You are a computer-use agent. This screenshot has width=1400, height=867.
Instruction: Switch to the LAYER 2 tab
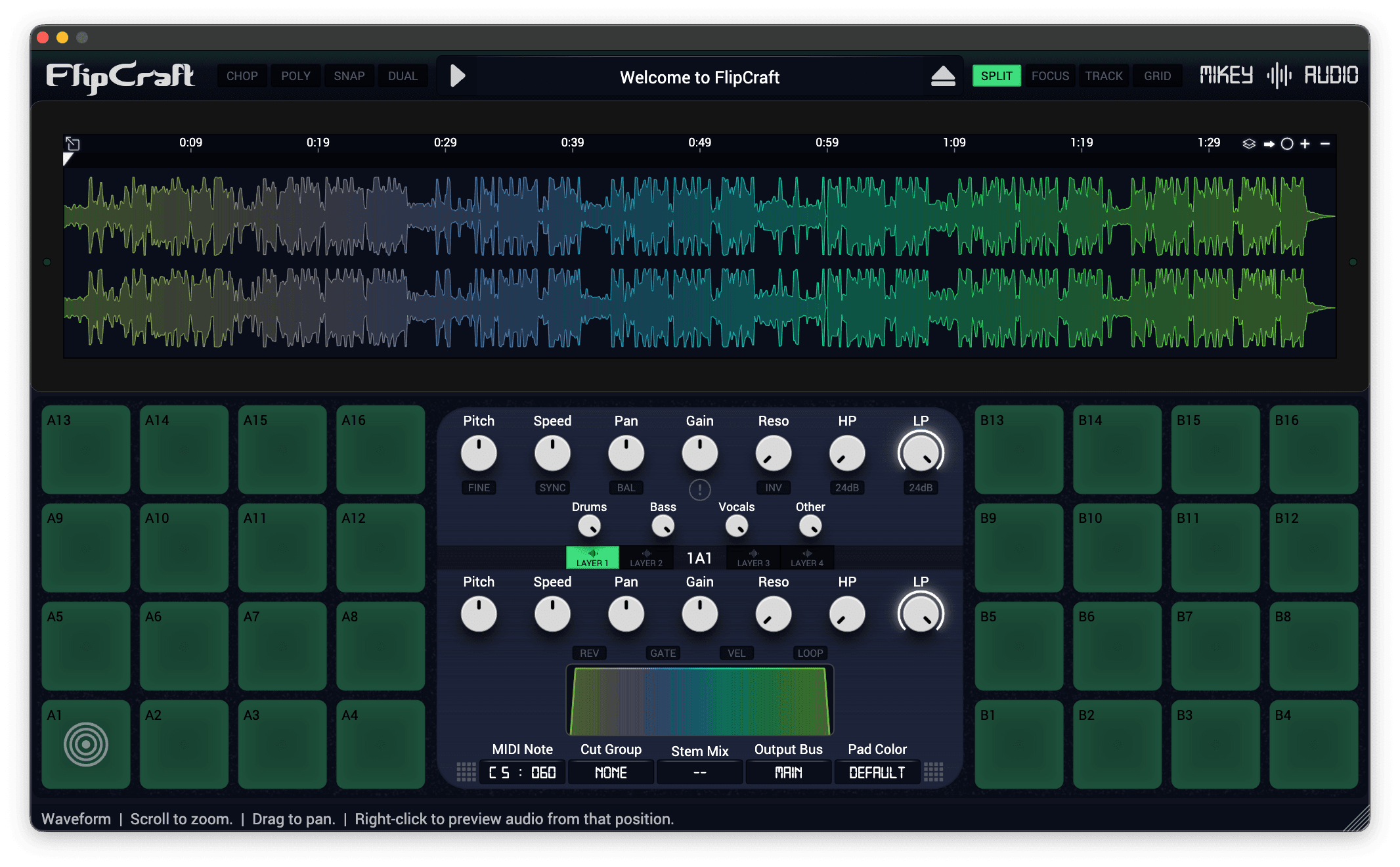[x=646, y=558]
